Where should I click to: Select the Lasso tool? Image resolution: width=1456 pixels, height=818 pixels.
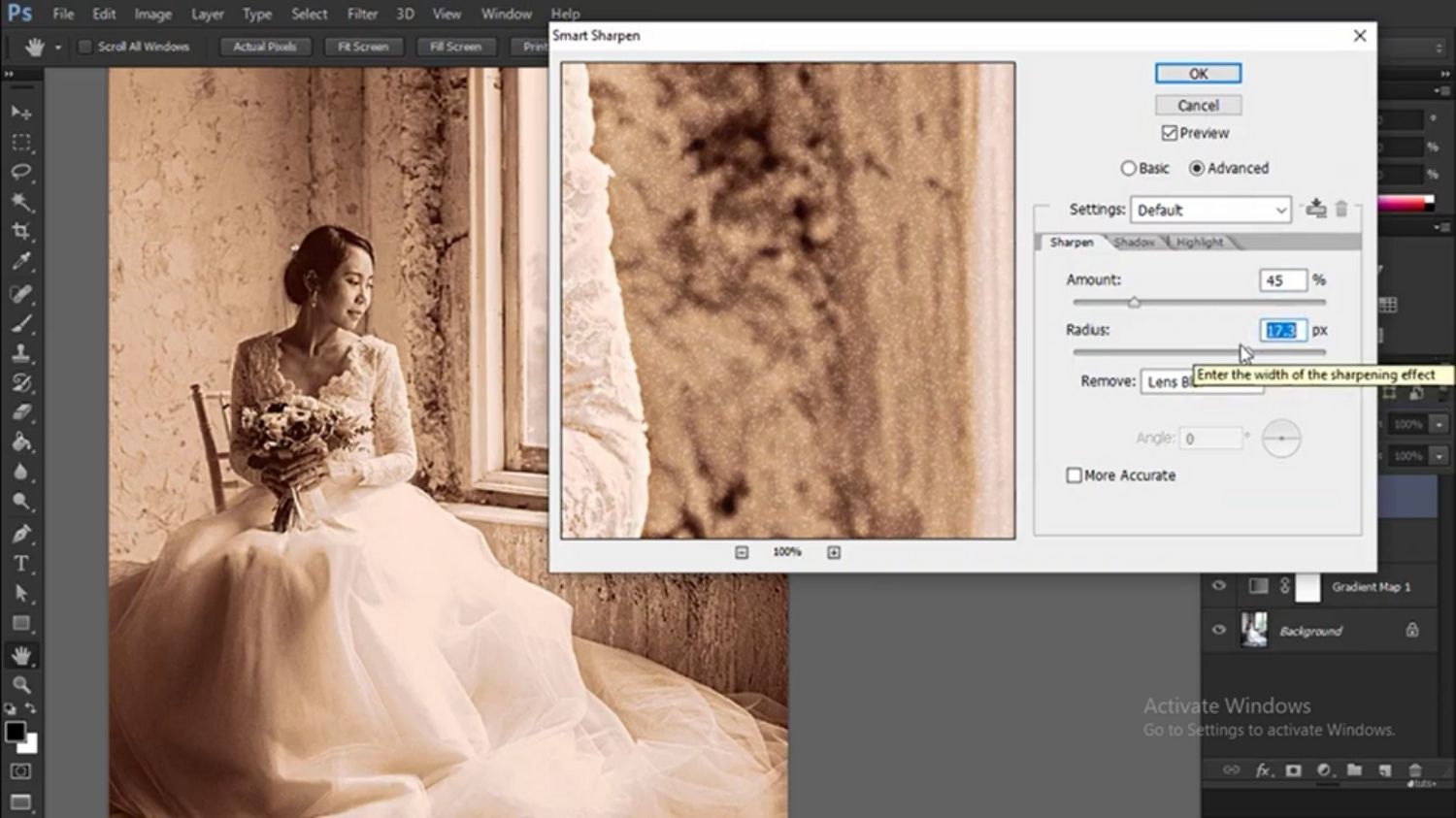click(x=20, y=172)
